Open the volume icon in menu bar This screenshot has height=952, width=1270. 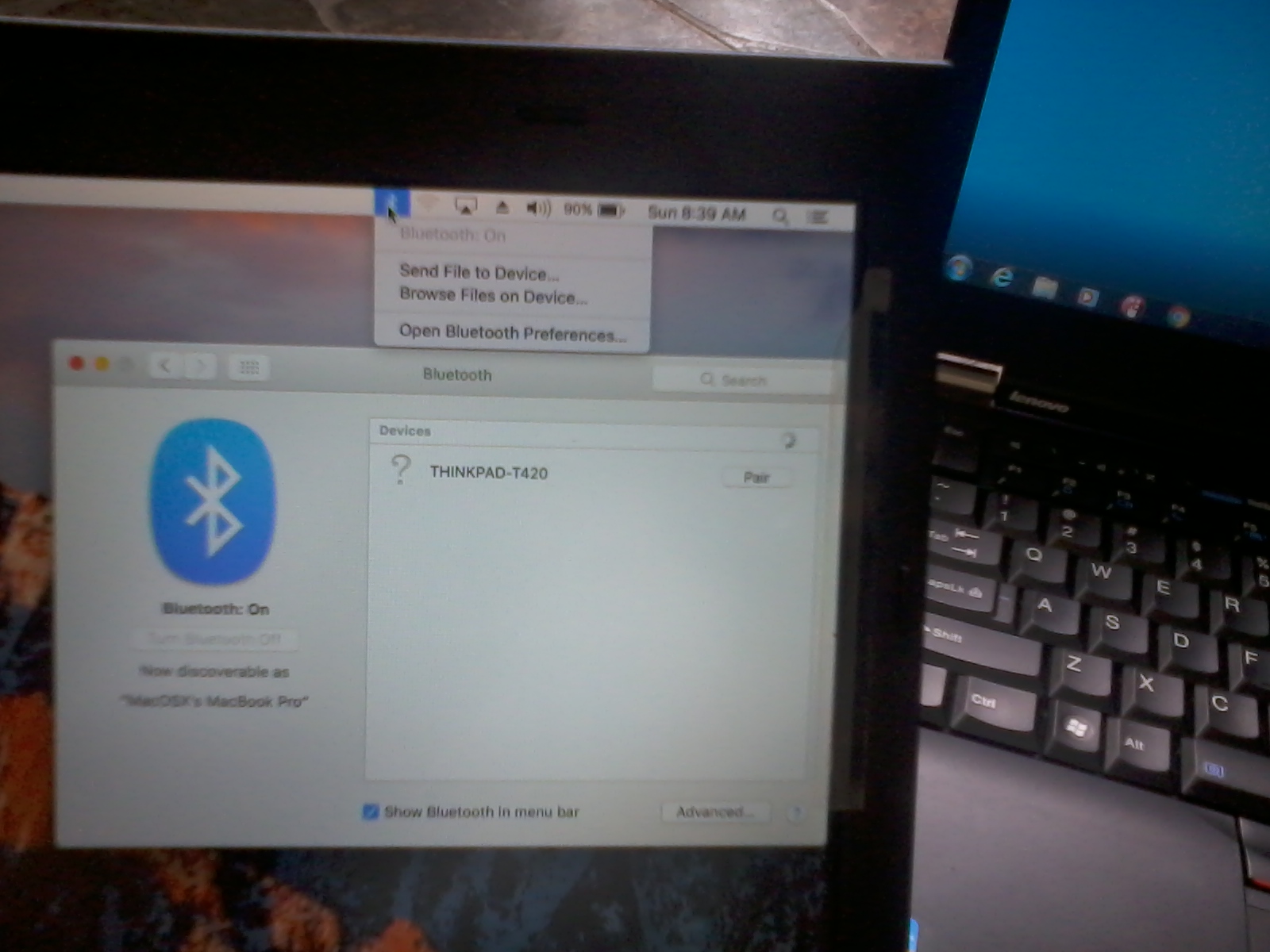pos(538,209)
